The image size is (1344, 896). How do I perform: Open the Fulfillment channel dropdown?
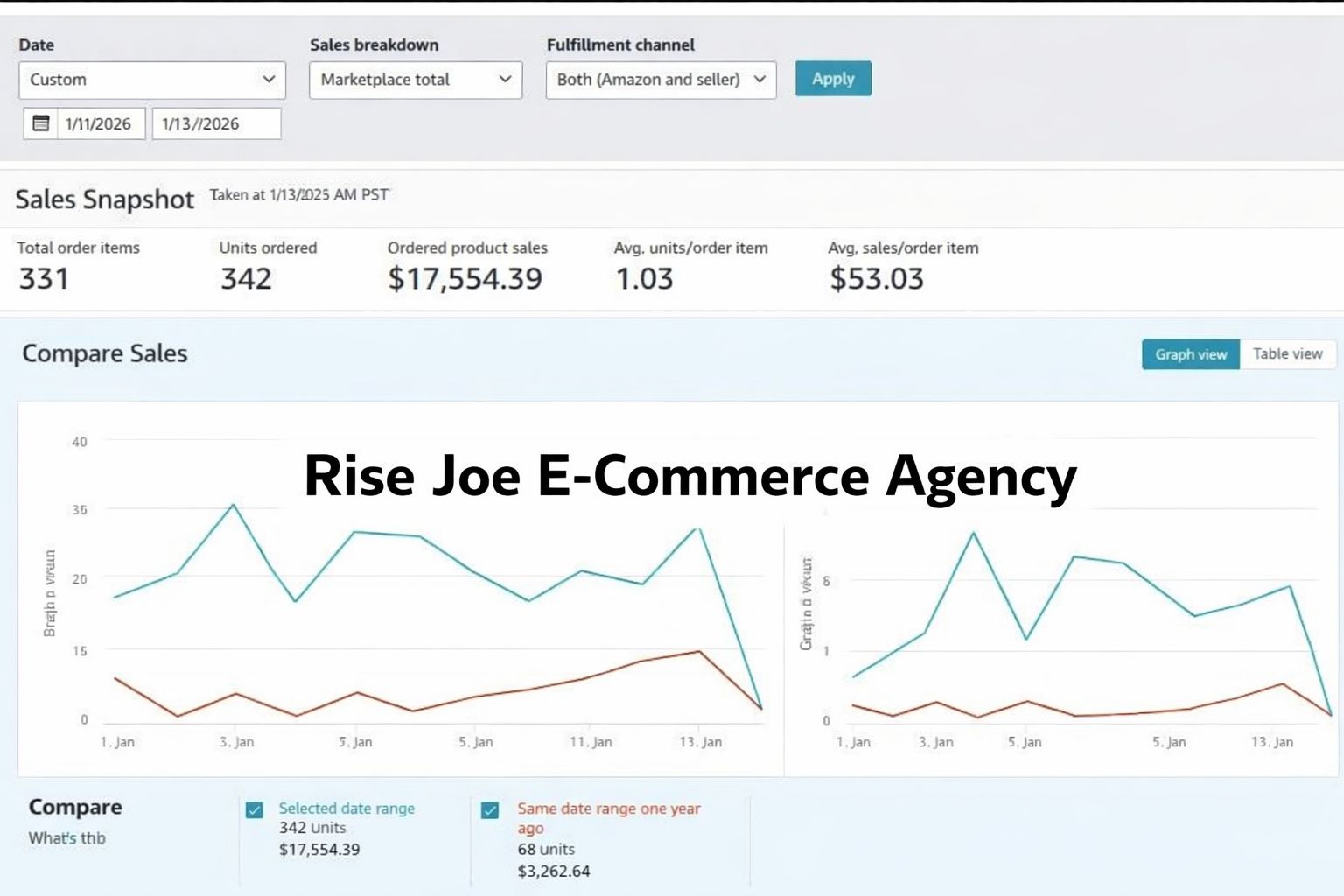(660, 80)
